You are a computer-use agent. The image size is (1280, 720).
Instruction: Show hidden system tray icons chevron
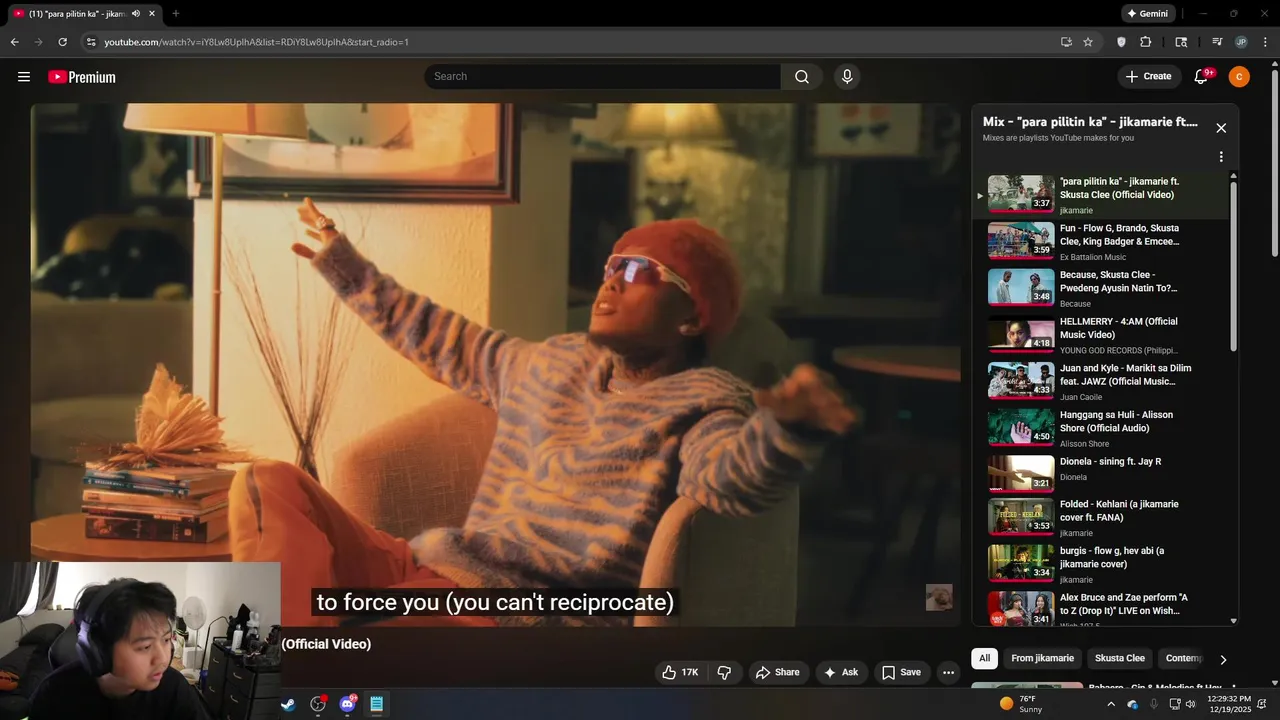[1111, 704]
